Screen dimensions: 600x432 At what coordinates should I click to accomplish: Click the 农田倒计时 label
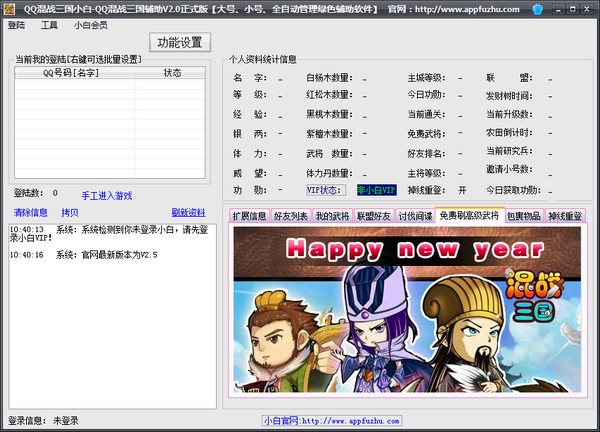point(509,133)
